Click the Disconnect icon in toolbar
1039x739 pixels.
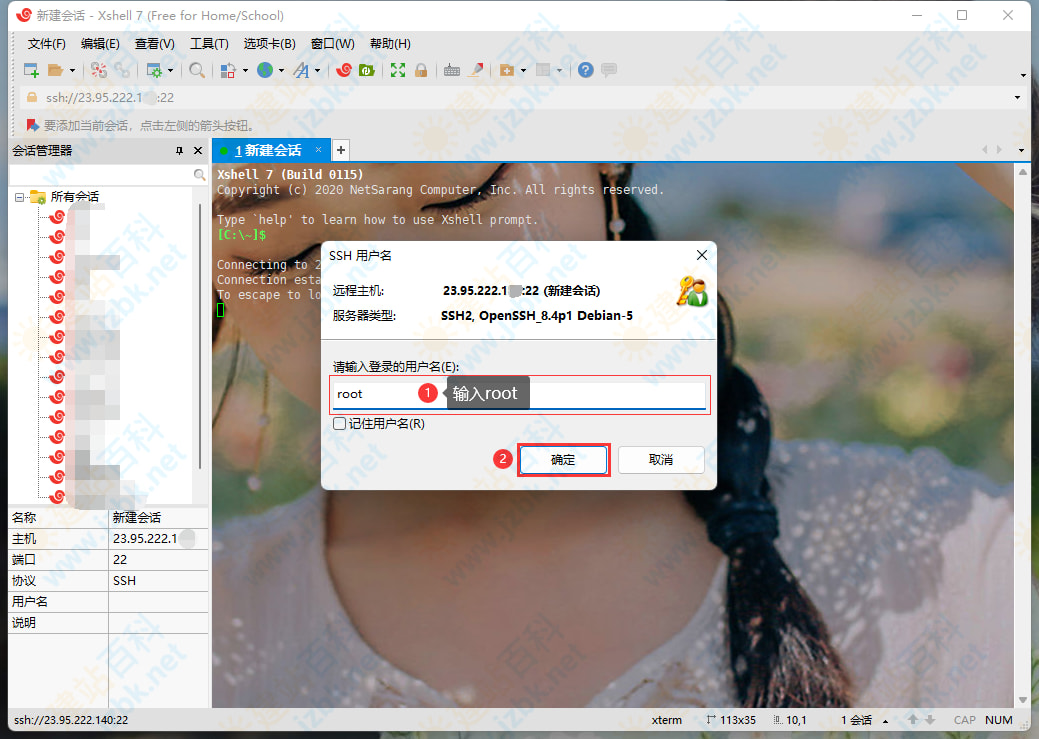(x=99, y=70)
